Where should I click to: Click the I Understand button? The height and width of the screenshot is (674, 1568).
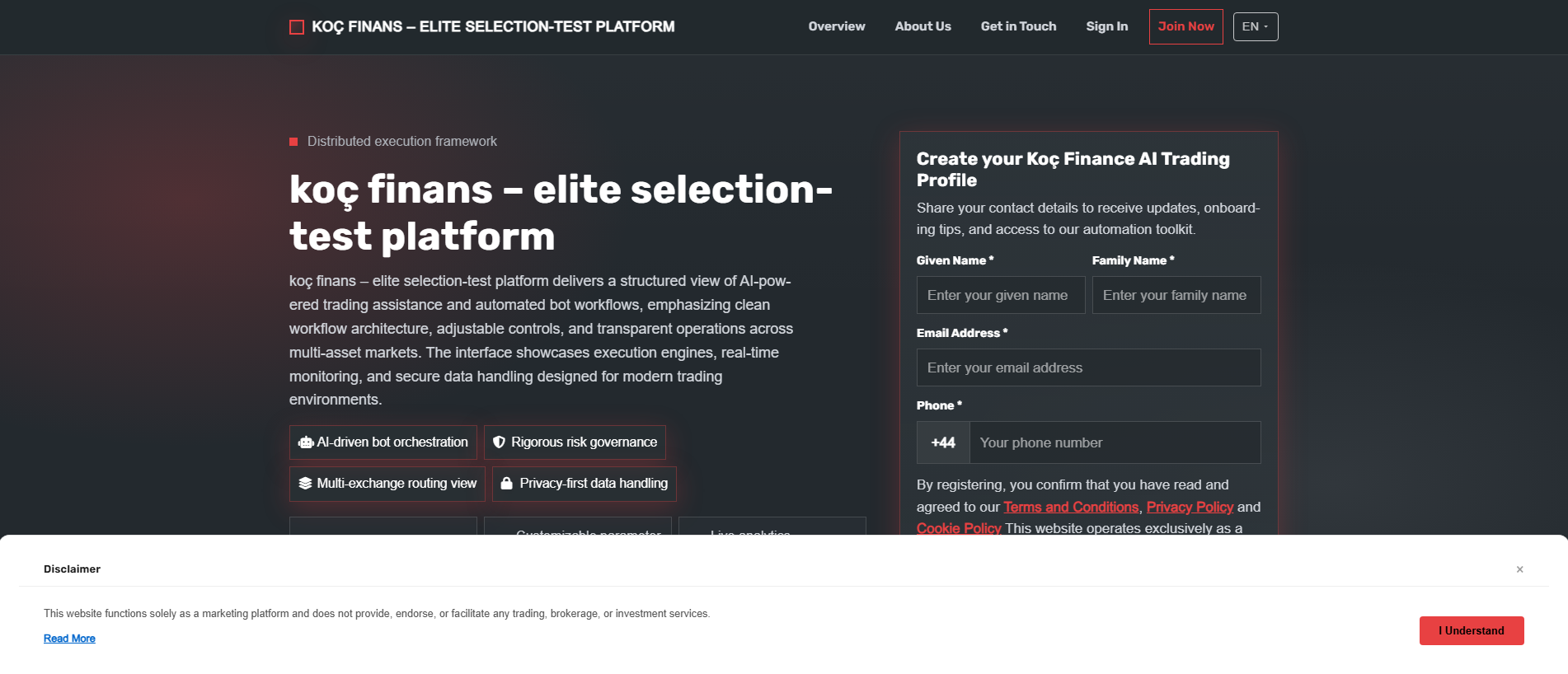[x=1472, y=630]
